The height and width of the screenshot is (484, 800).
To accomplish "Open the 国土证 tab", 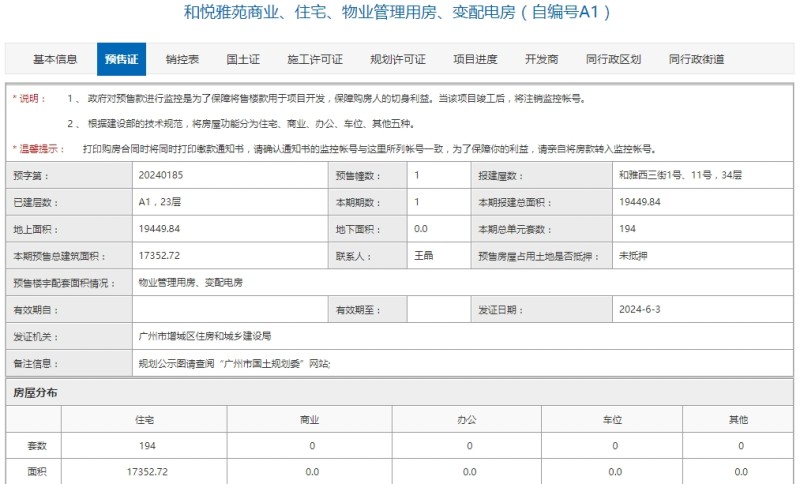I will (243, 59).
